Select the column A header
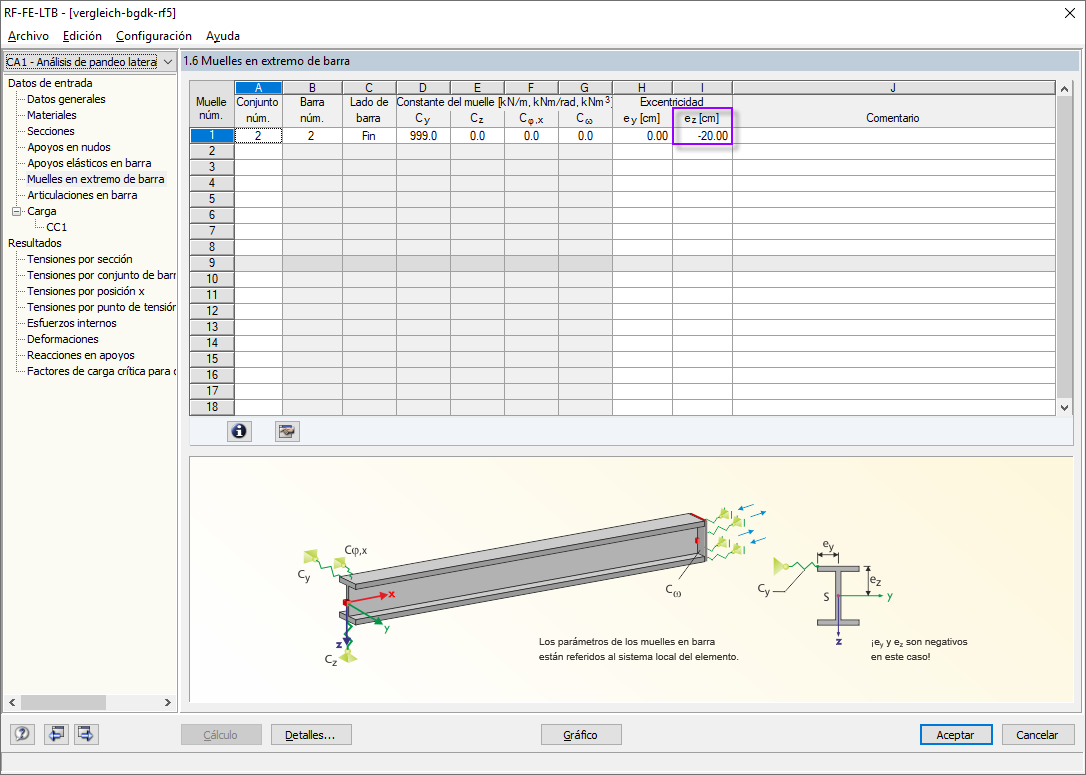 [258, 88]
